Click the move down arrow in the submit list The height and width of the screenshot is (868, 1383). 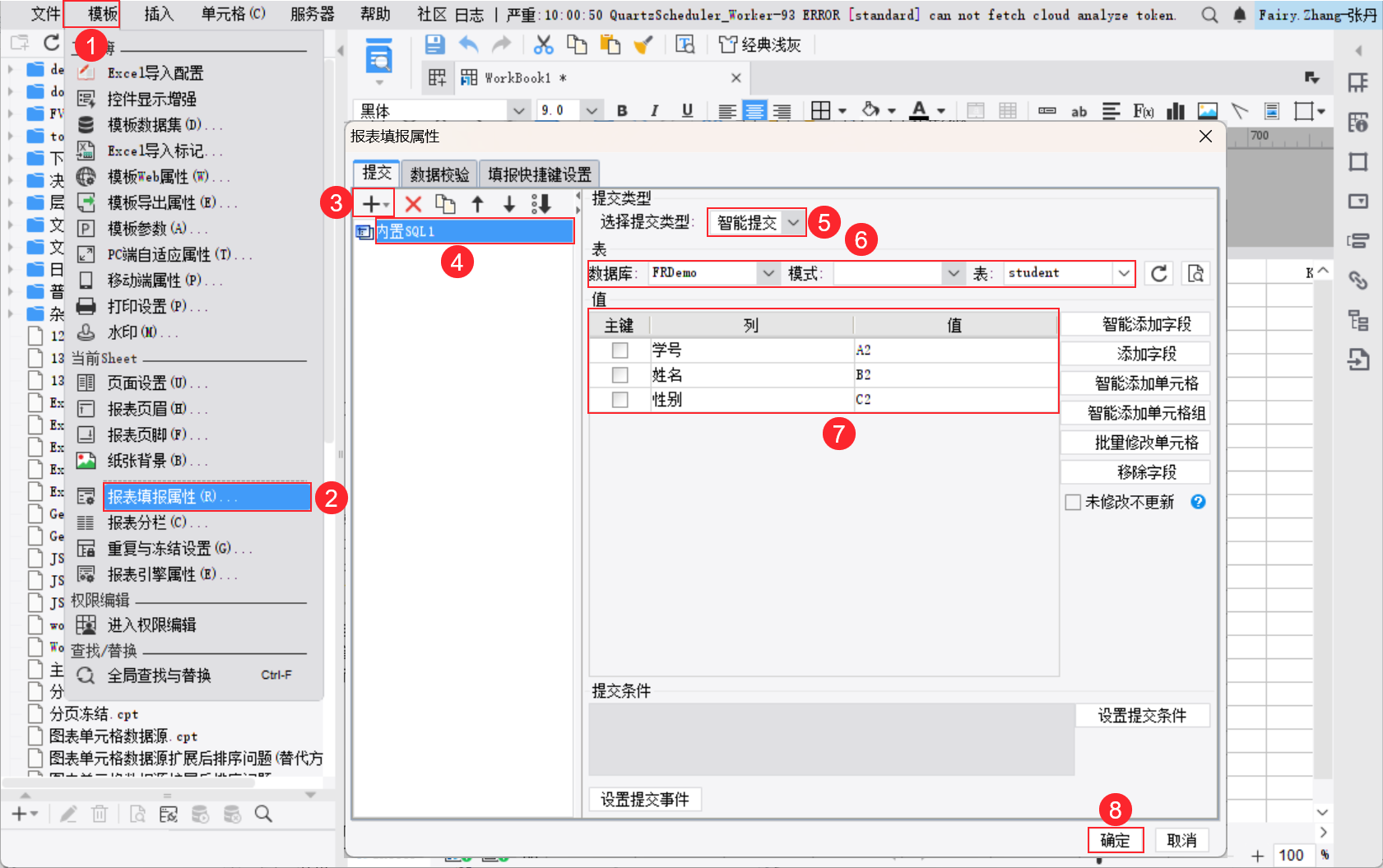click(x=509, y=204)
